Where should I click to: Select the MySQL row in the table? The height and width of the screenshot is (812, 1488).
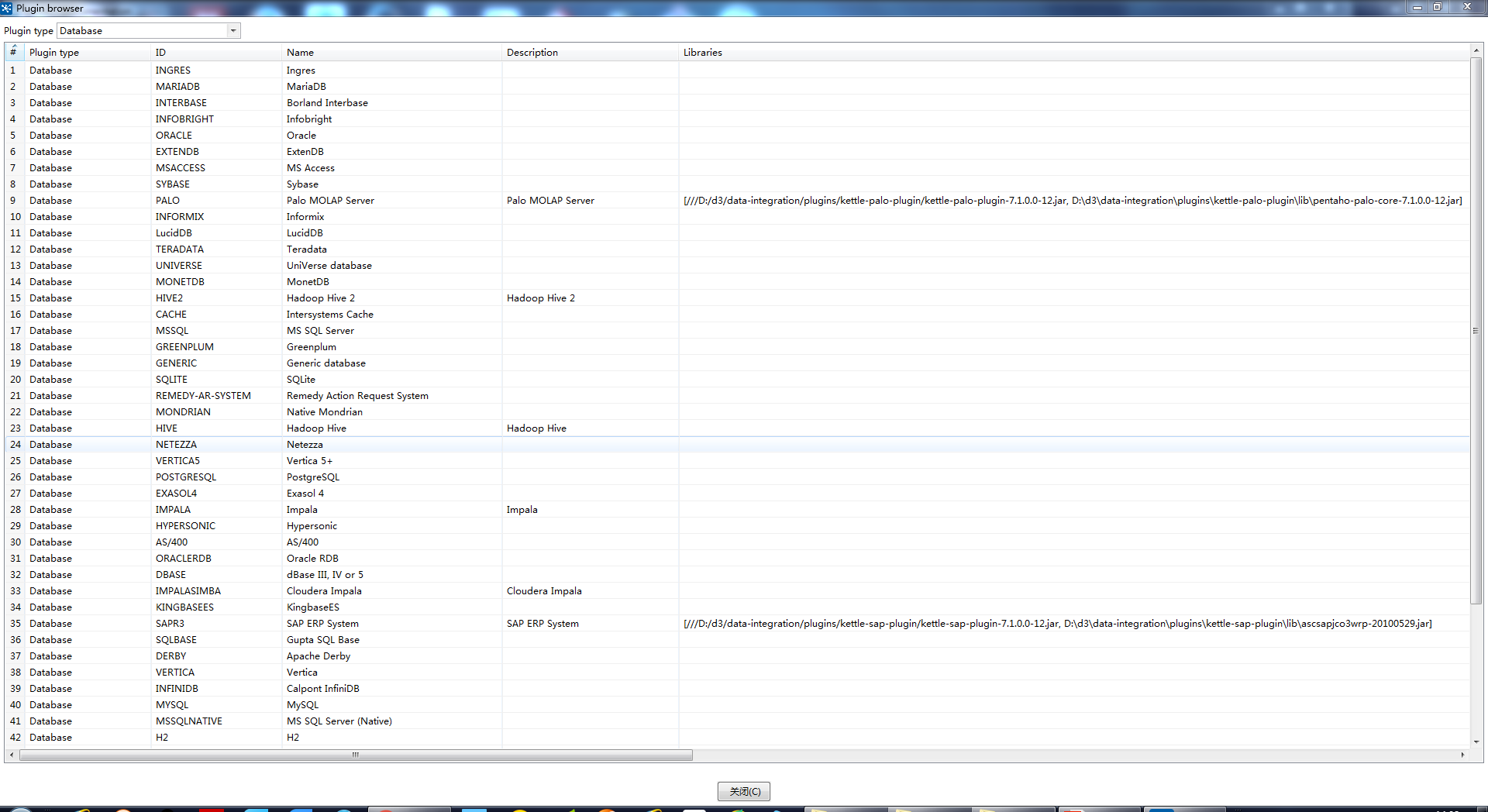(302, 705)
